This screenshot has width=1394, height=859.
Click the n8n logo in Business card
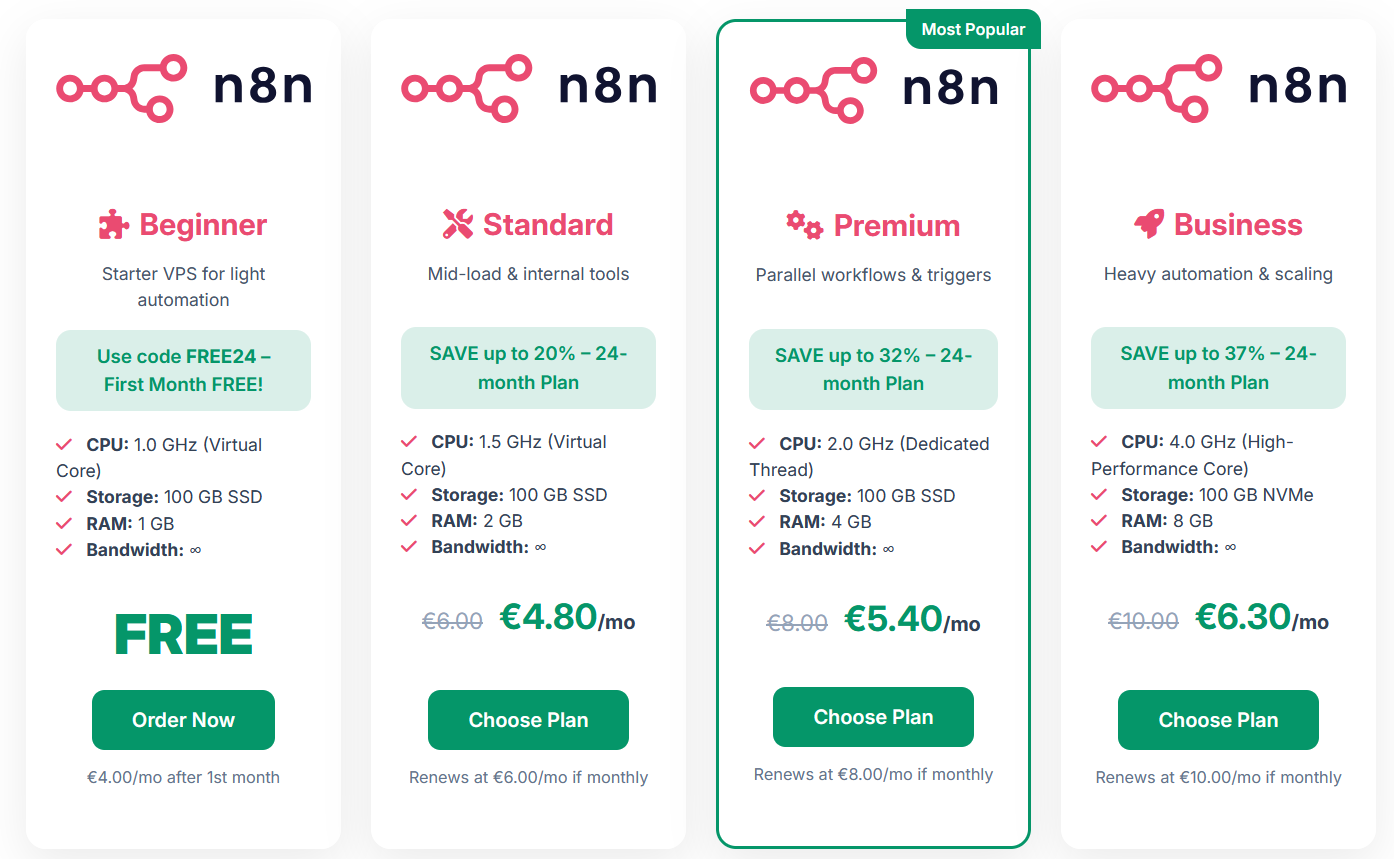(x=1218, y=88)
